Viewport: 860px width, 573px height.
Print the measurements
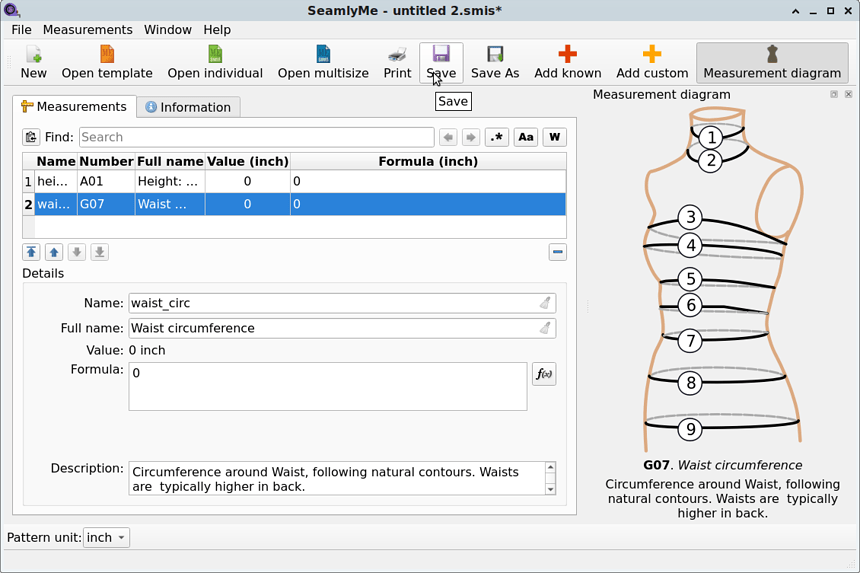(x=397, y=63)
